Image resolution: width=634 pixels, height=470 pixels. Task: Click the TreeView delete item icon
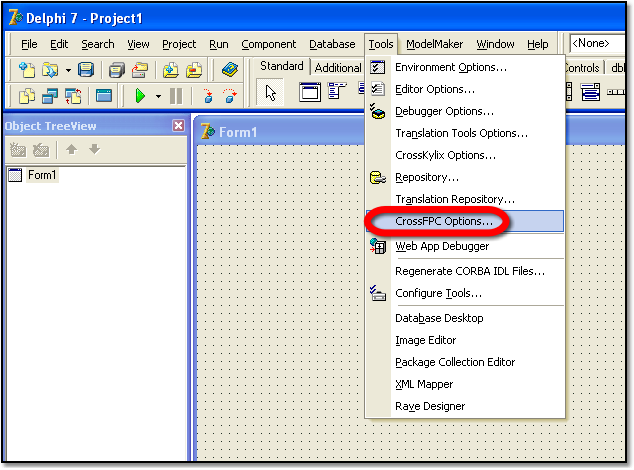pos(41,150)
